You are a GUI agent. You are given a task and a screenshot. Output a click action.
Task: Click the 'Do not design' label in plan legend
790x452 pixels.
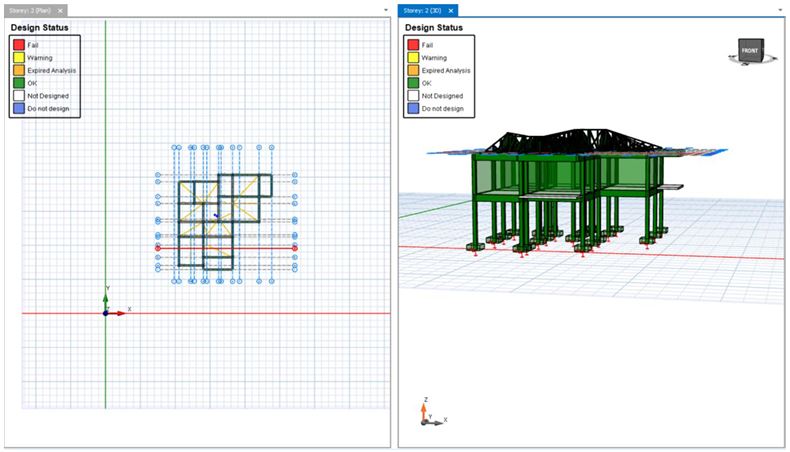coord(48,108)
